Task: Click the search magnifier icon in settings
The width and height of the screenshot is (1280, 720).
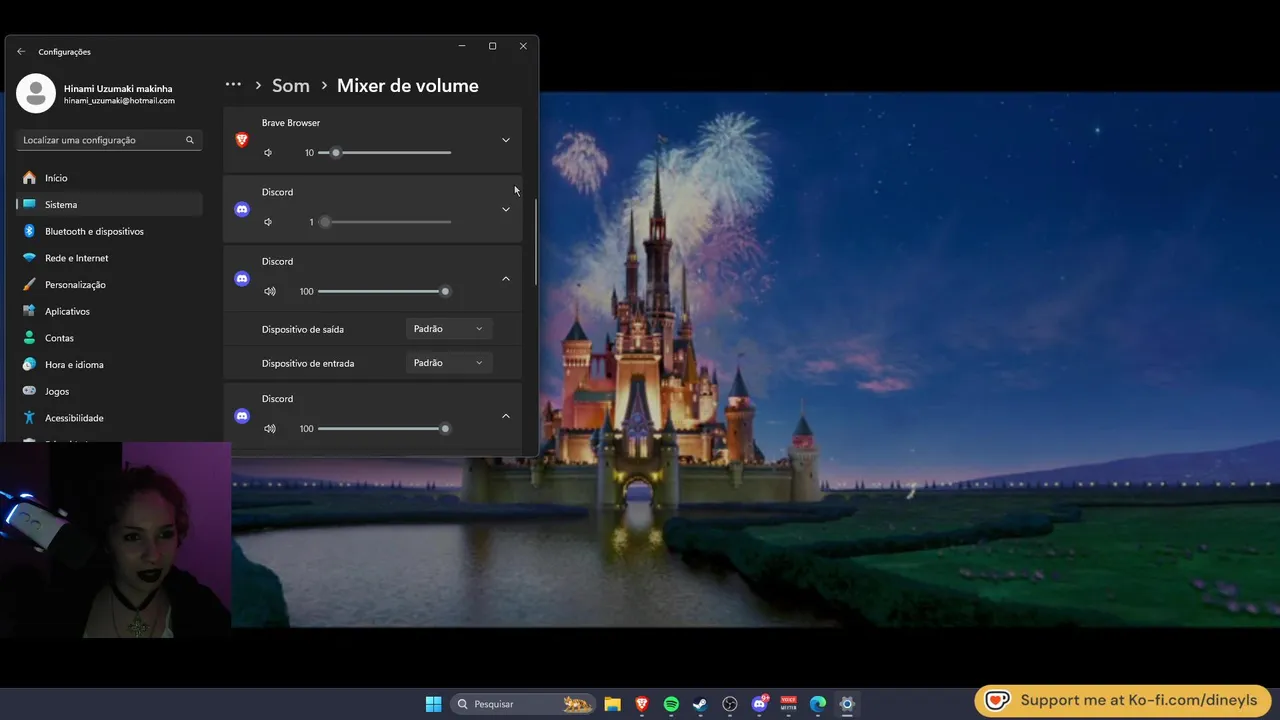Action: coord(190,140)
